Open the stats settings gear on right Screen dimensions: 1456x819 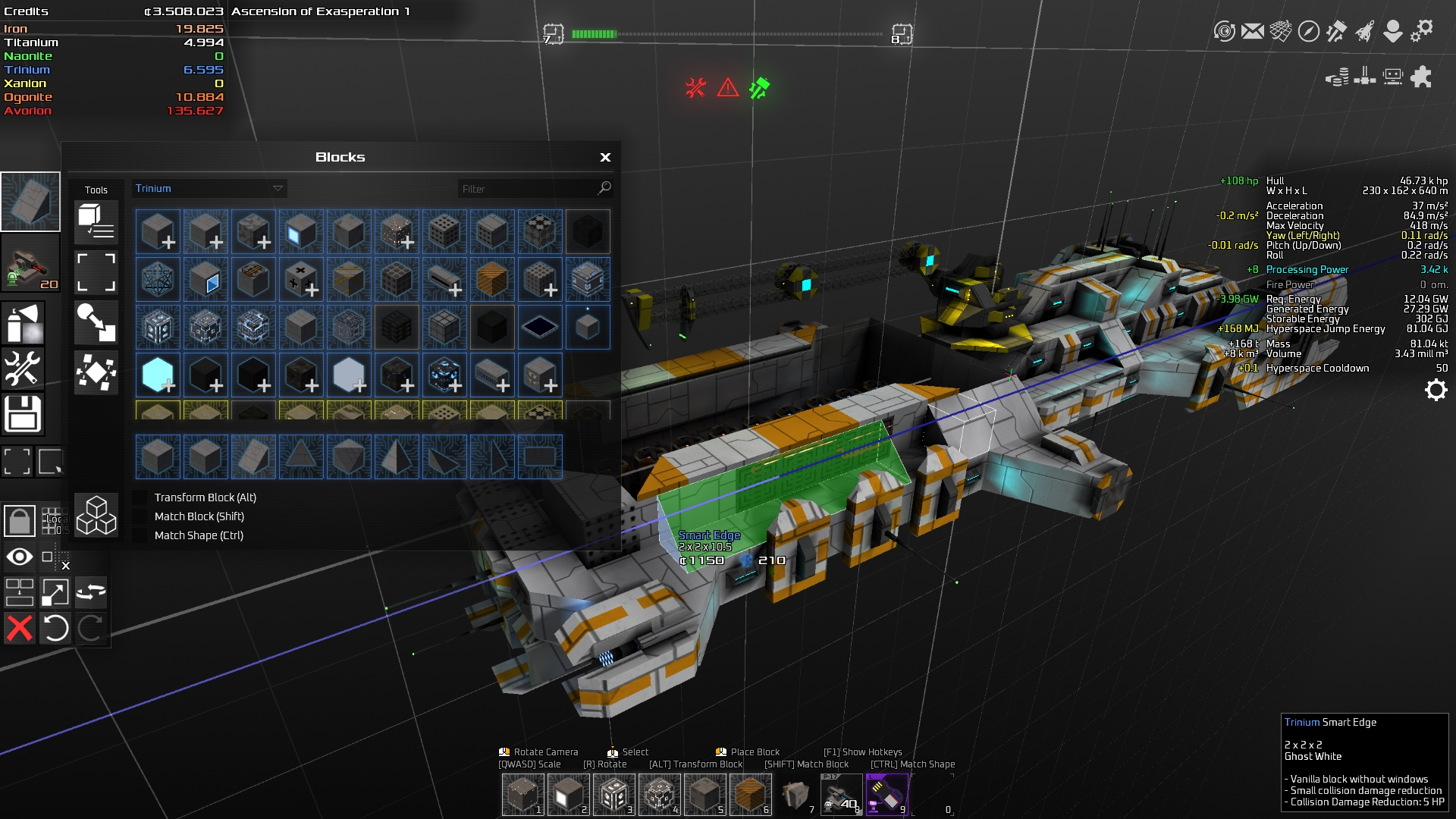(x=1436, y=391)
